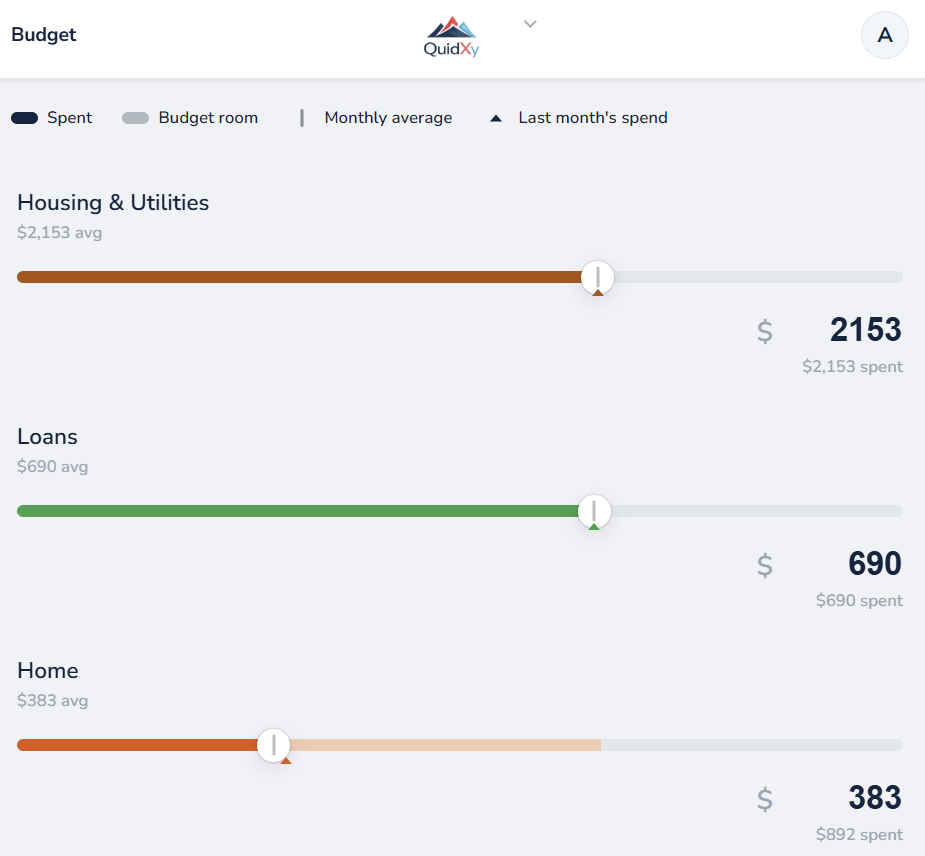Select the Housing & Utilities category heading
Image resolution: width=925 pixels, height=856 pixels.
coord(113,202)
